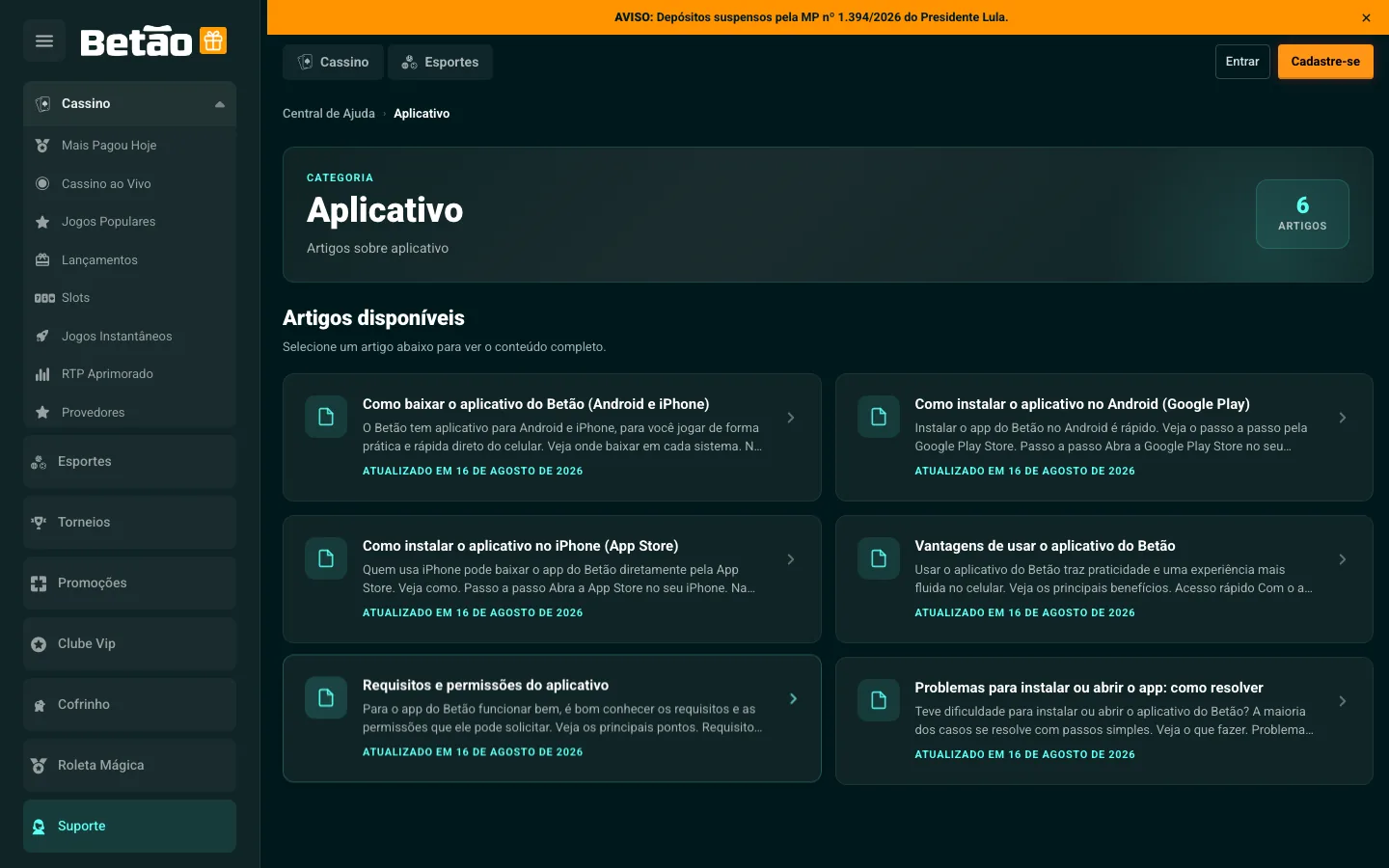The height and width of the screenshot is (868, 1389).
Task: Open article Problemas para instalar ou abrir o app
Action: 1104,720
